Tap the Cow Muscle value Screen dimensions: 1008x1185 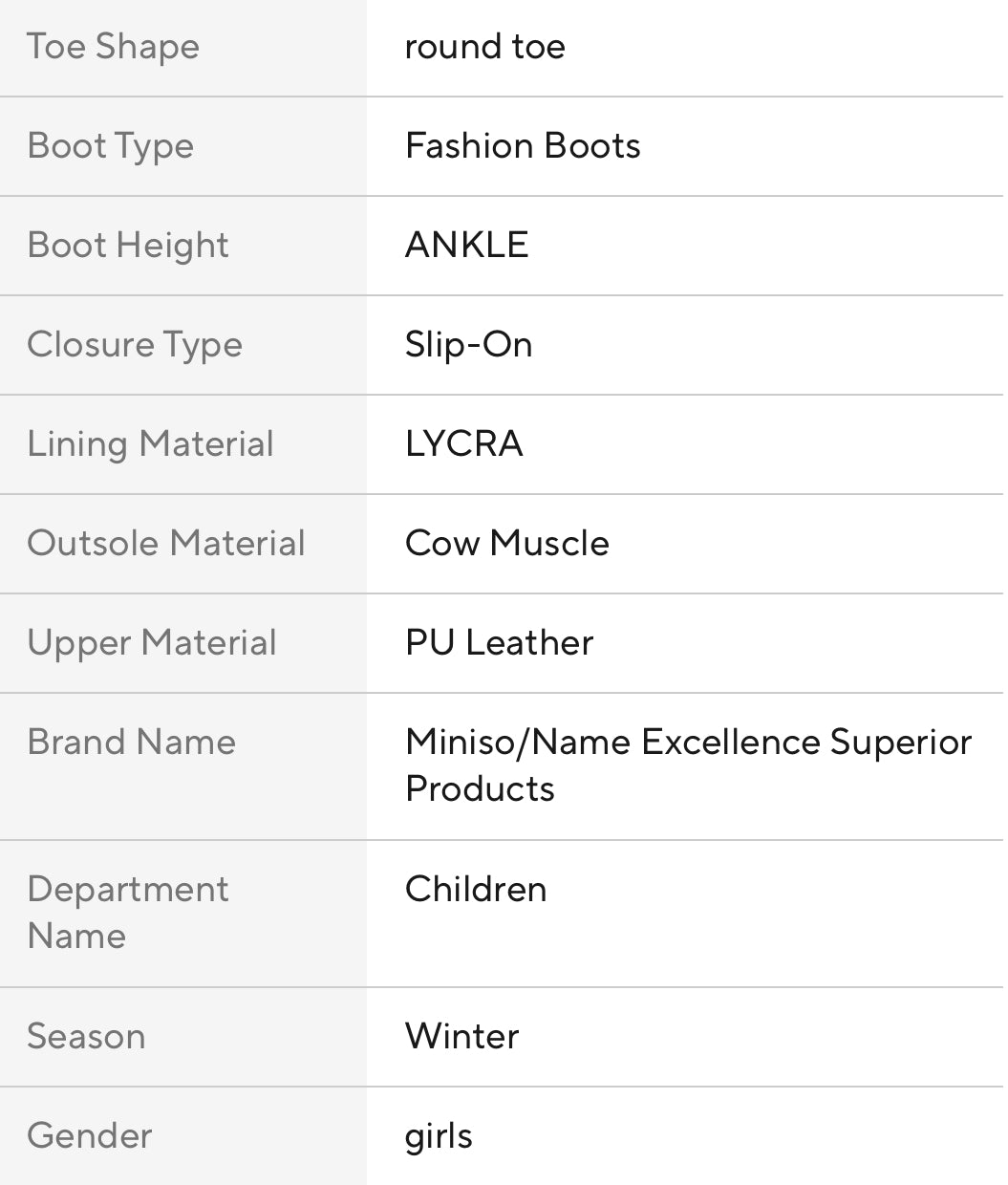[x=506, y=544]
